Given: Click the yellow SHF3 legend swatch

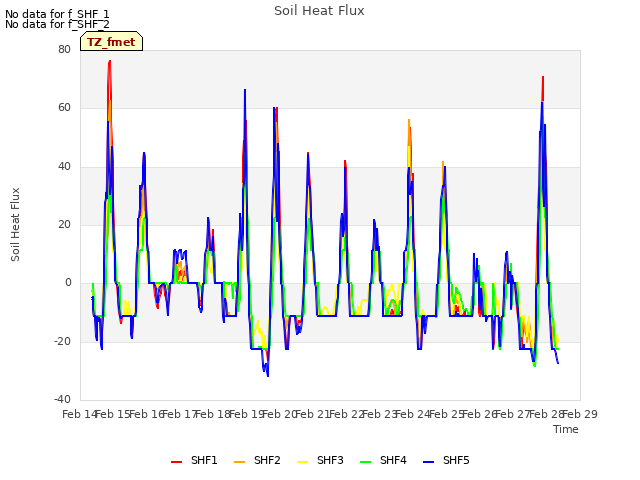Looking at the screenshot, I should pos(302,462).
